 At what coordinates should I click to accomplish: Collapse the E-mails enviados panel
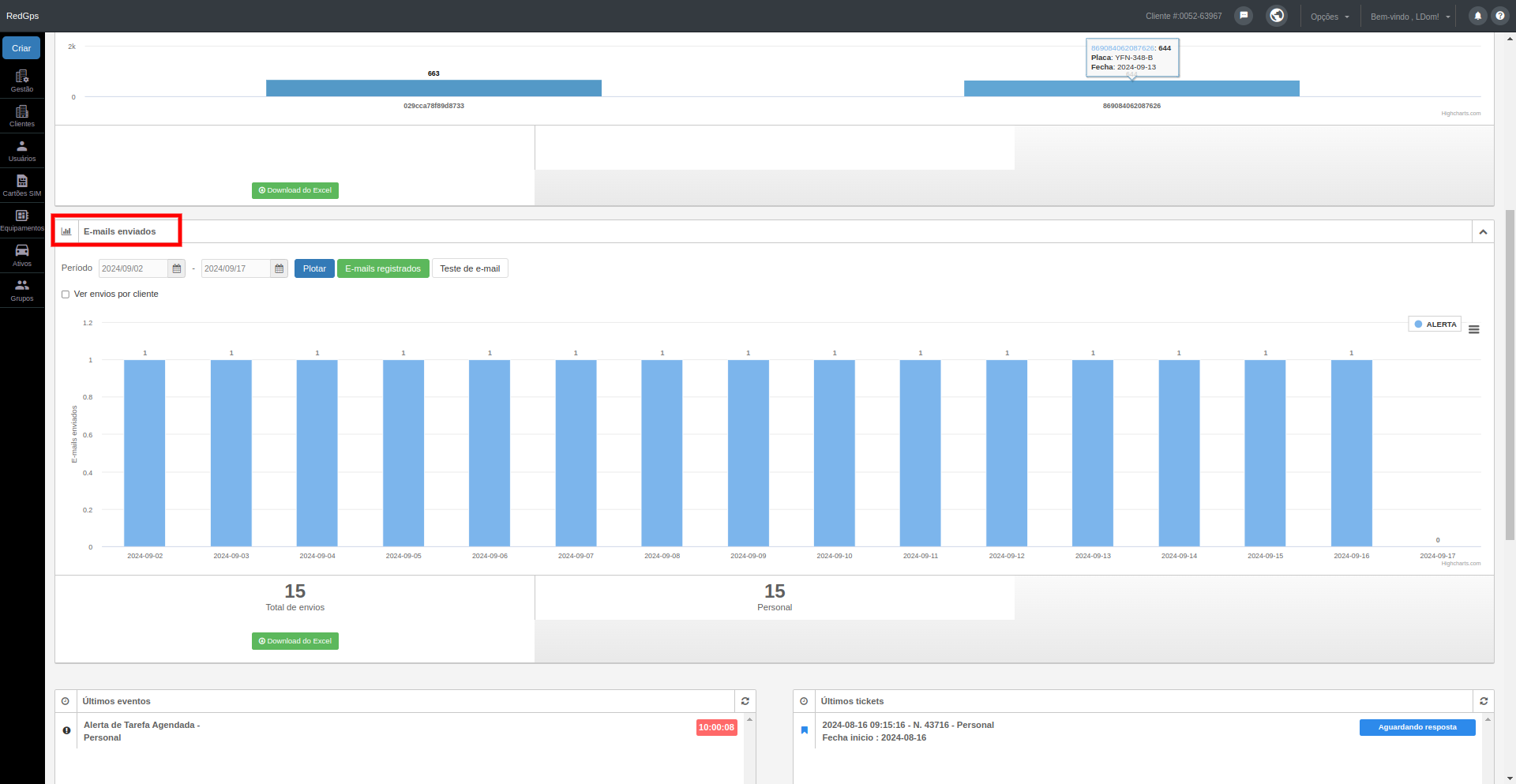(x=1483, y=231)
